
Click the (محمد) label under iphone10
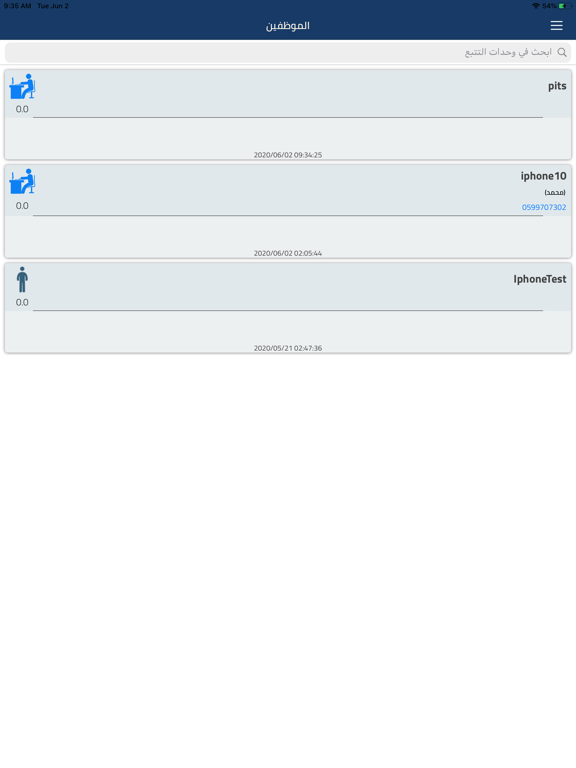[555, 192]
